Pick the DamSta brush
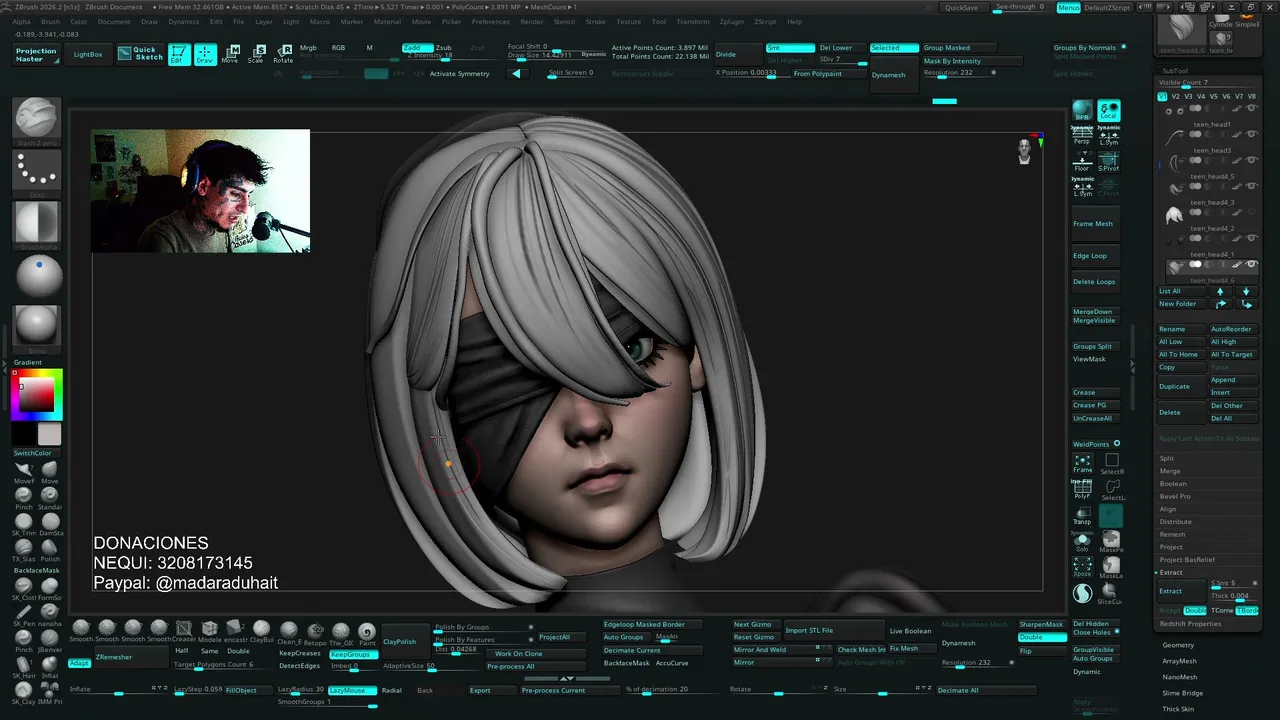Image resolution: width=1280 pixels, height=720 pixels. (x=50, y=525)
